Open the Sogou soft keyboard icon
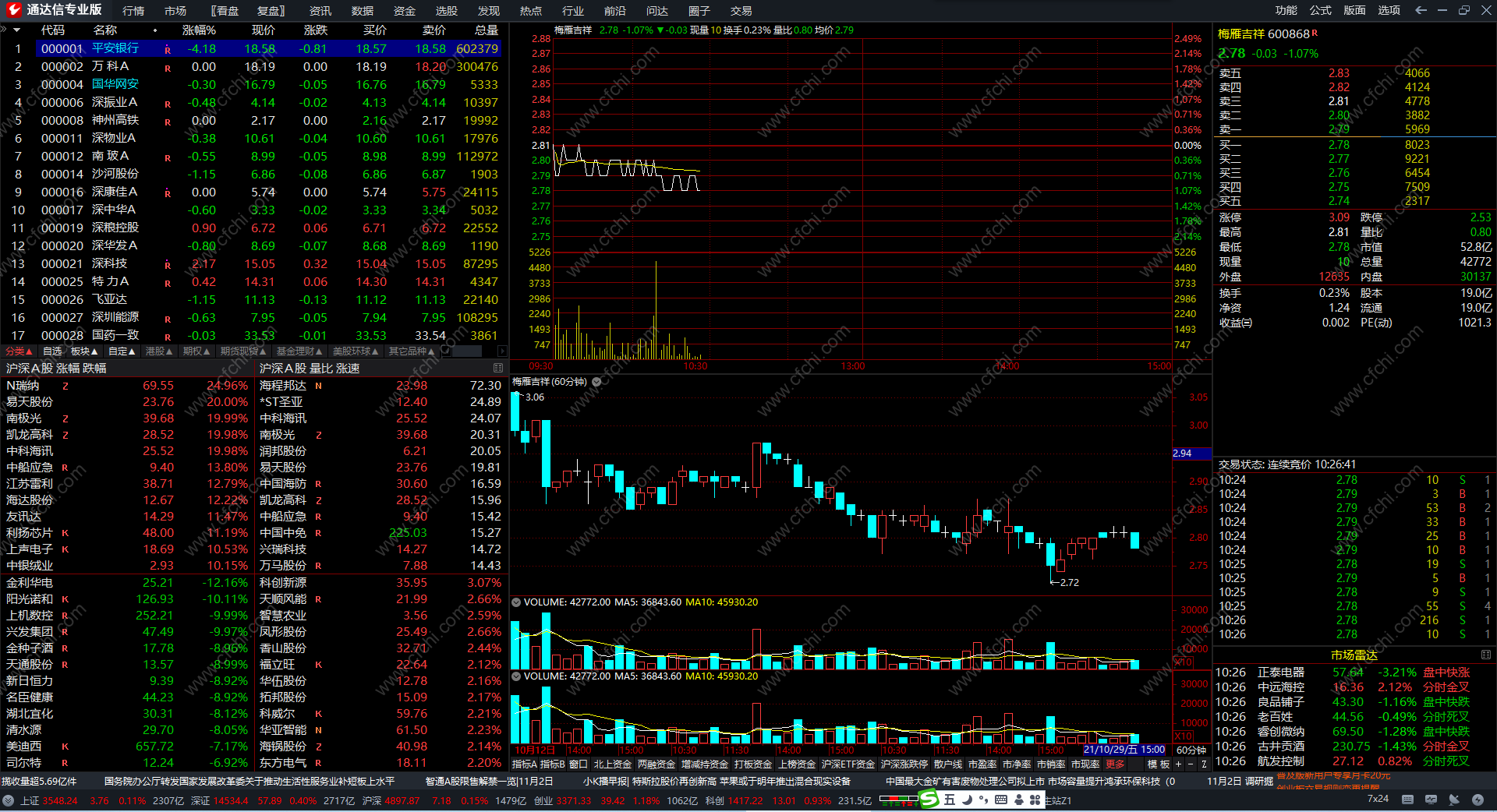The width and height of the screenshot is (1497, 812). 1001,800
